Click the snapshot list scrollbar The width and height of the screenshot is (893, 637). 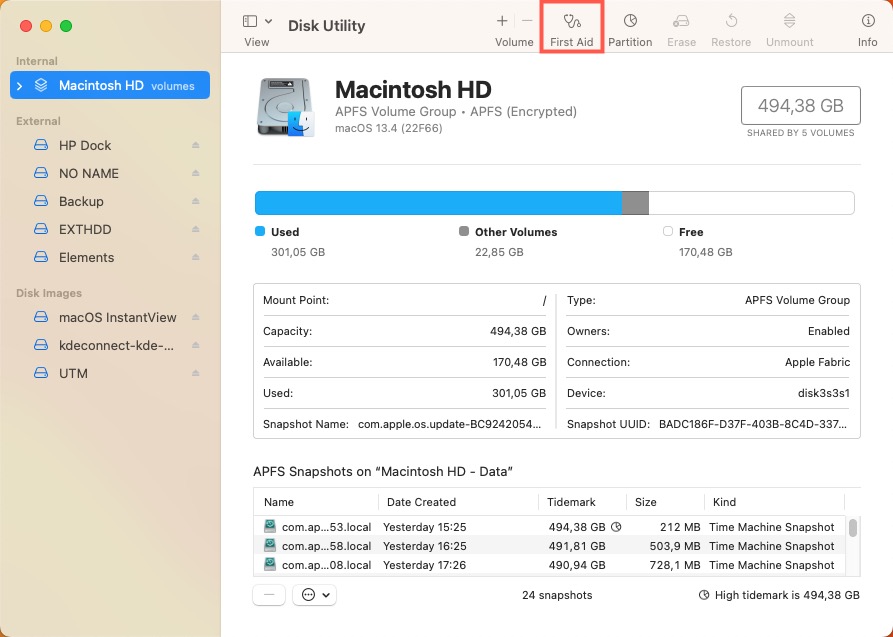(x=853, y=528)
